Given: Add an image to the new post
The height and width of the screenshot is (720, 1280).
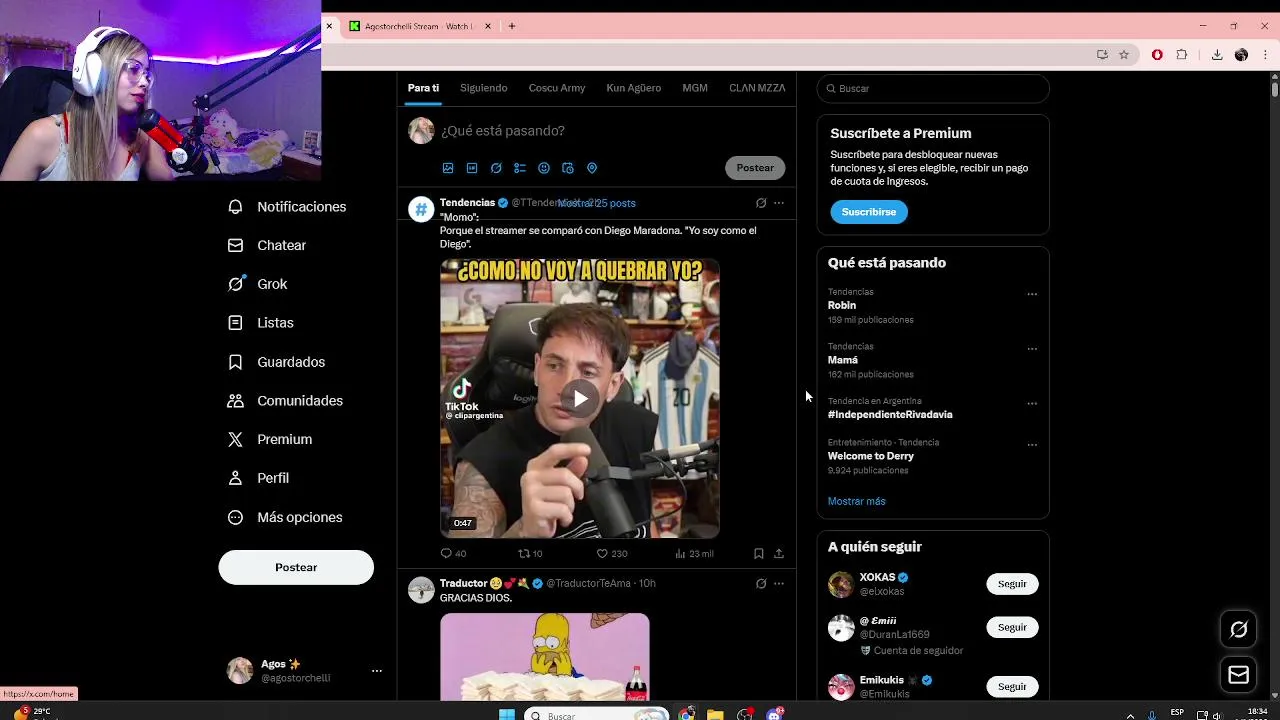Looking at the screenshot, I should [x=448, y=168].
